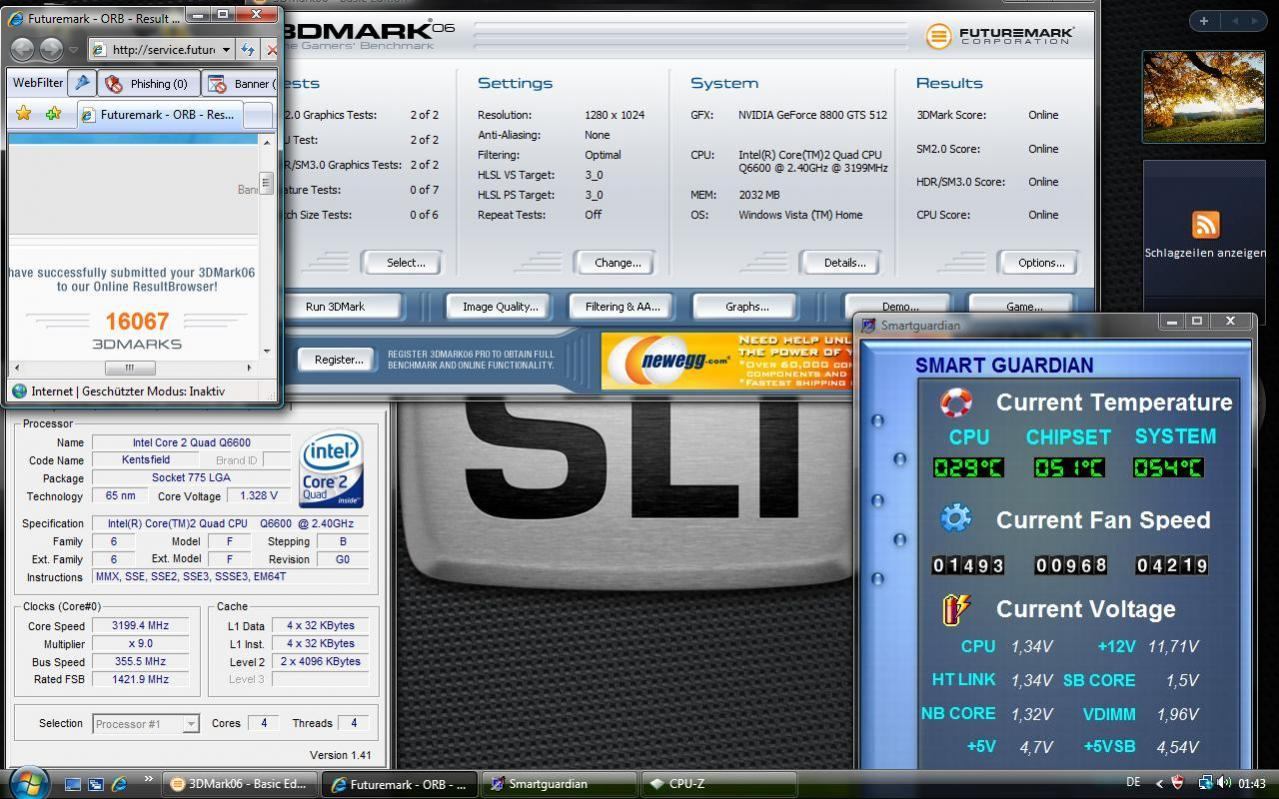The height and width of the screenshot is (799, 1279).
Task: Click the Smart Guardian temperature lifebuoy icon
Action: tap(956, 402)
